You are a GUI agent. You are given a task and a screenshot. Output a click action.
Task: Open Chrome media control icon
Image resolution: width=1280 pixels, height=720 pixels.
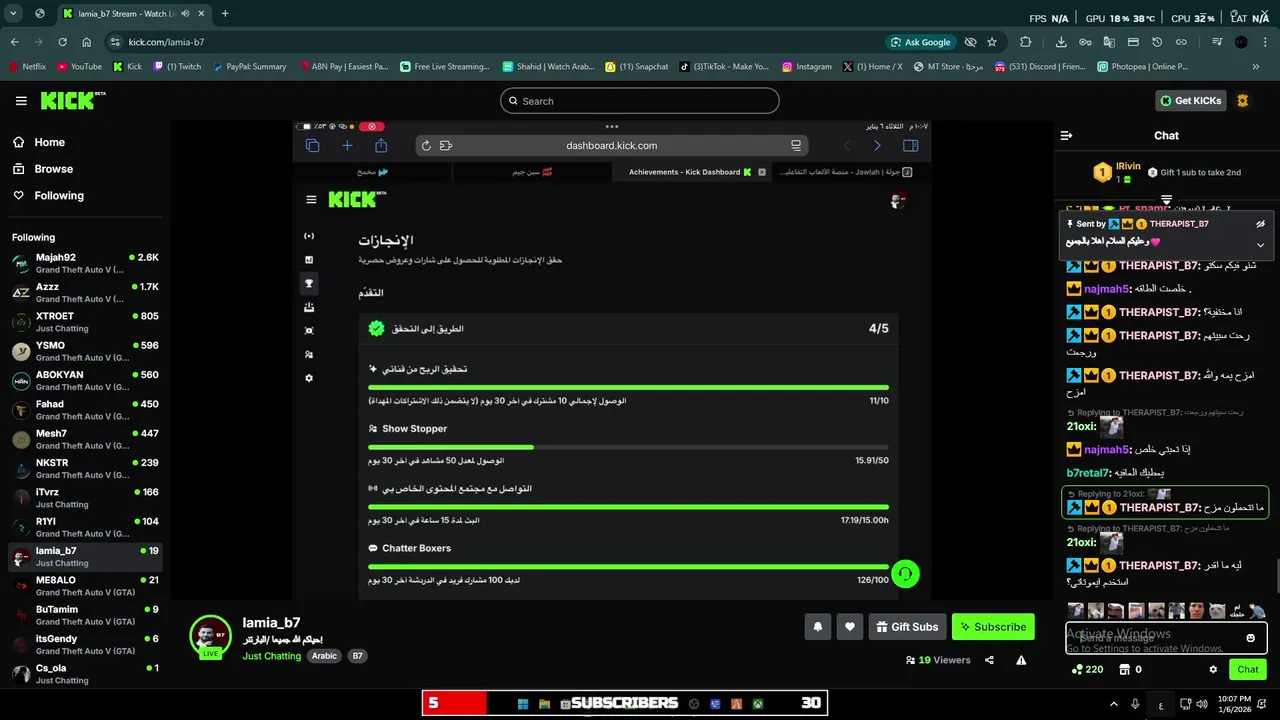pyautogui.click(x=1217, y=42)
